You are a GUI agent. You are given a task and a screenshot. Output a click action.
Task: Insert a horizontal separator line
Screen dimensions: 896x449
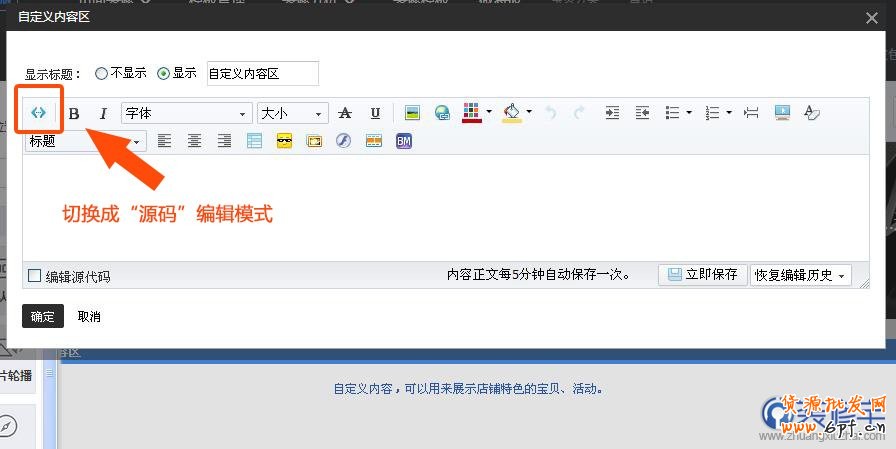751,113
